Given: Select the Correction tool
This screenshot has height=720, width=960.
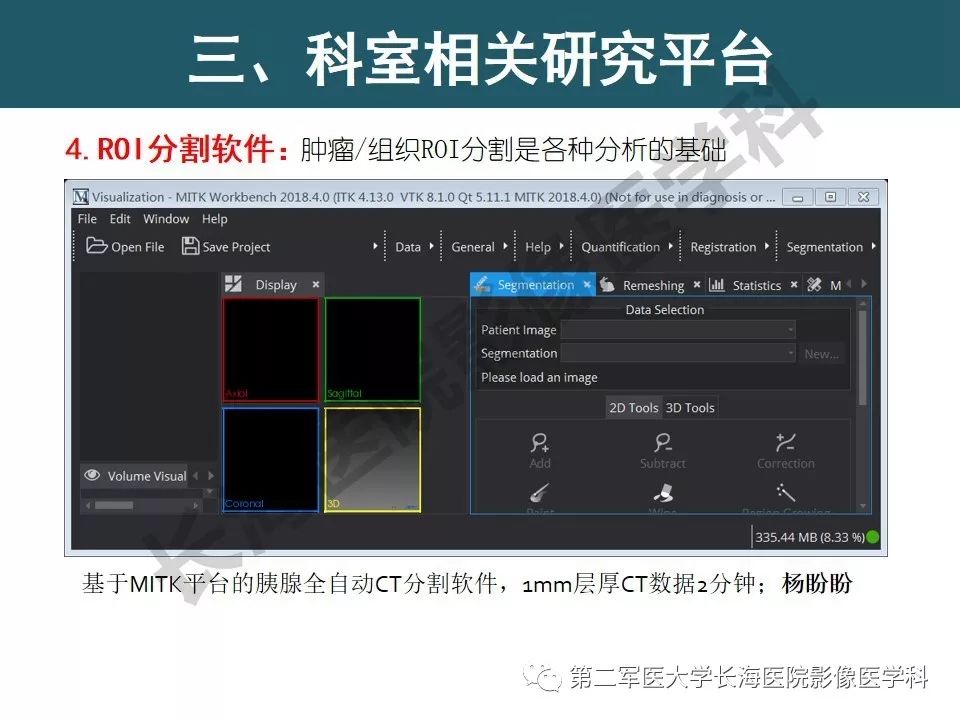Looking at the screenshot, I should tap(786, 451).
